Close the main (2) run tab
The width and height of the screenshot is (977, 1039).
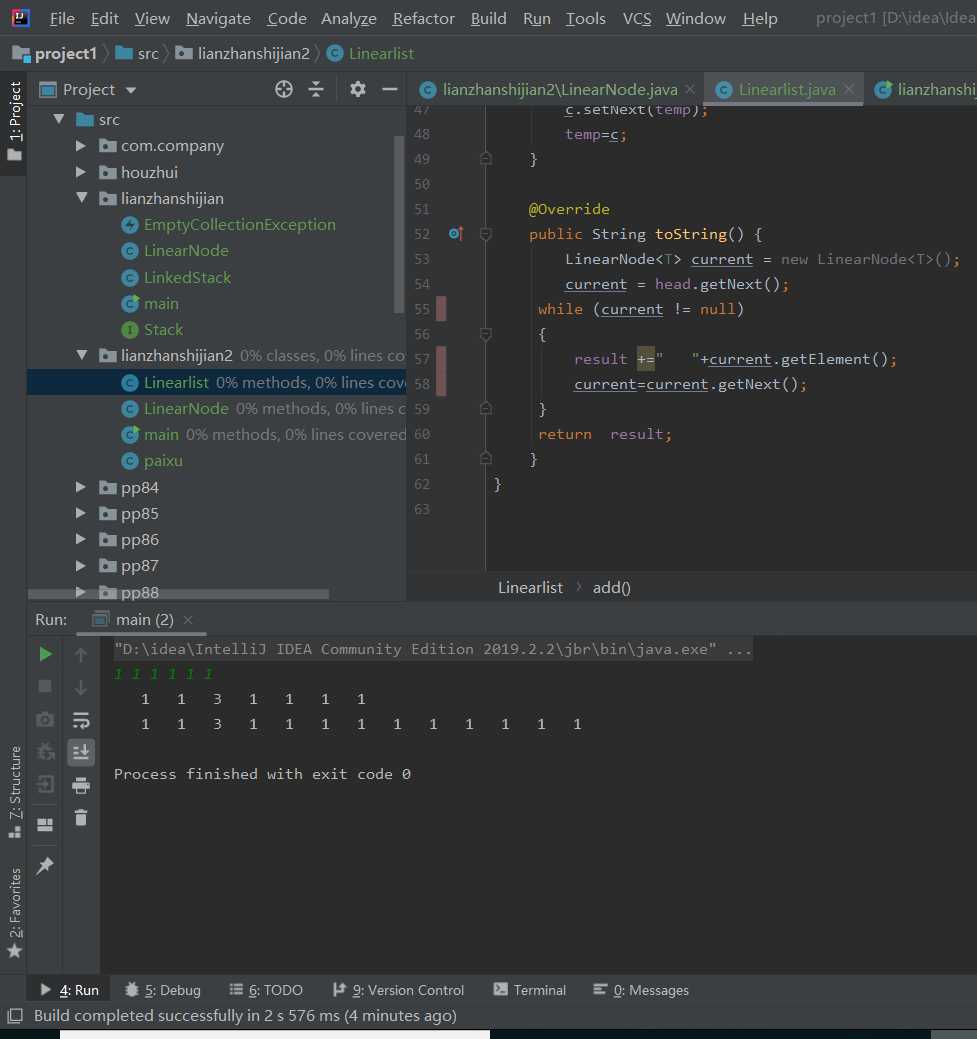click(188, 620)
